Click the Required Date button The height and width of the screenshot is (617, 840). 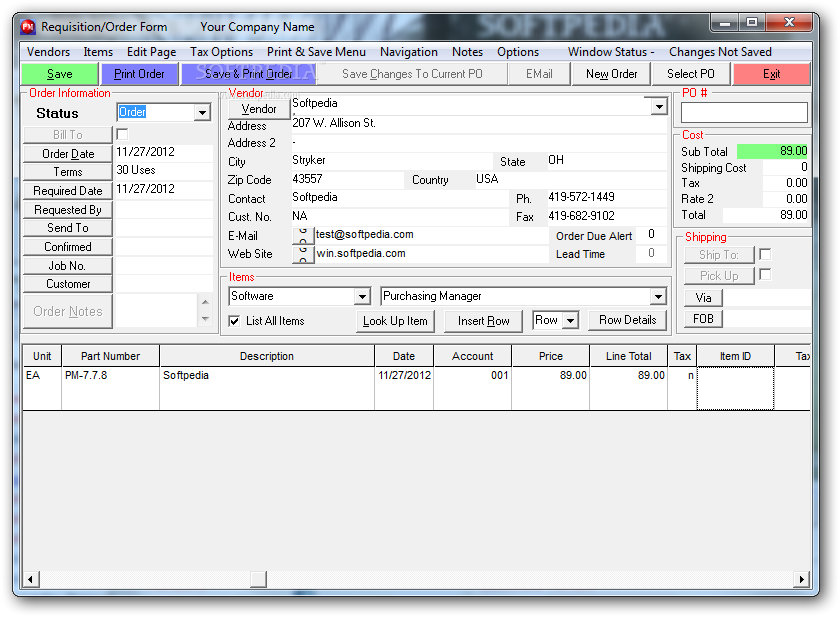pos(68,191)
